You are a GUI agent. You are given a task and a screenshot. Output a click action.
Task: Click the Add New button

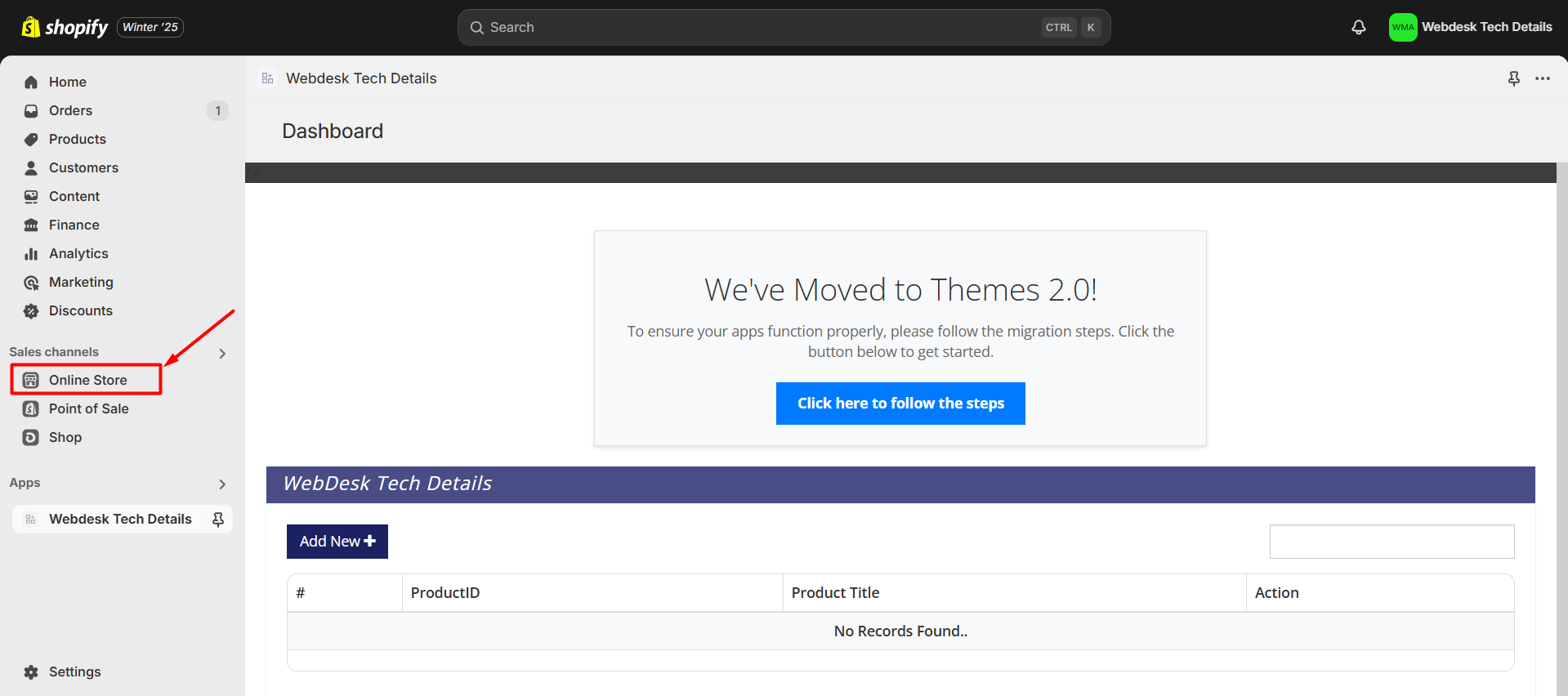[337, 542]
